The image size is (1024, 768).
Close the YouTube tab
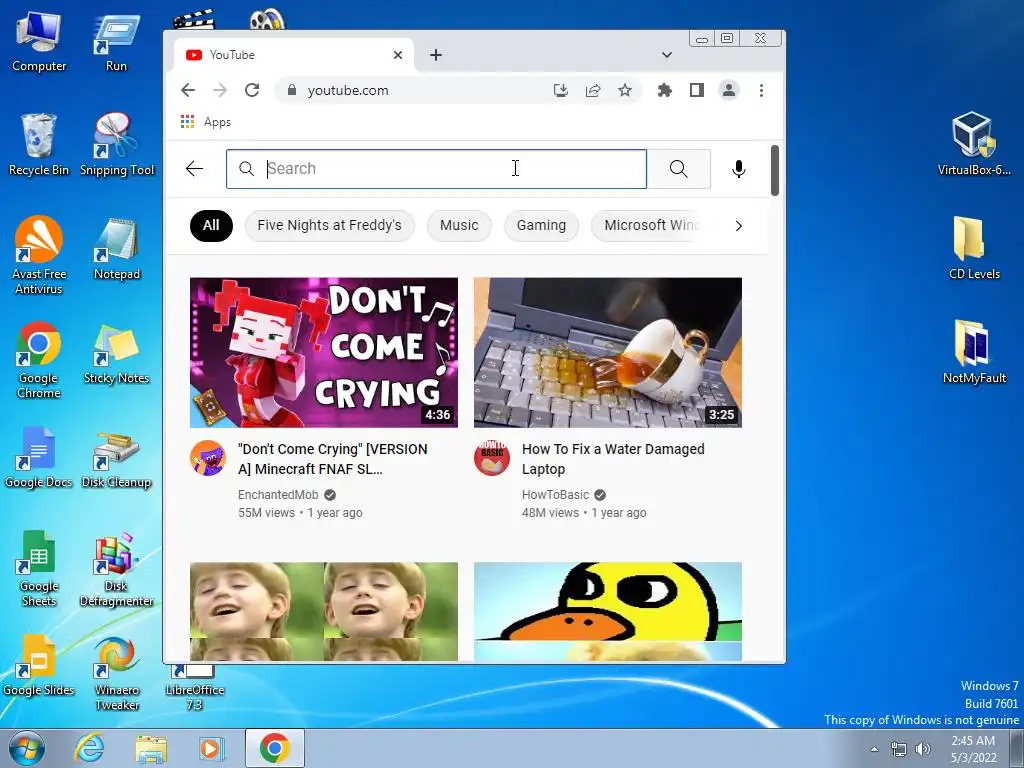pos(398,55)
